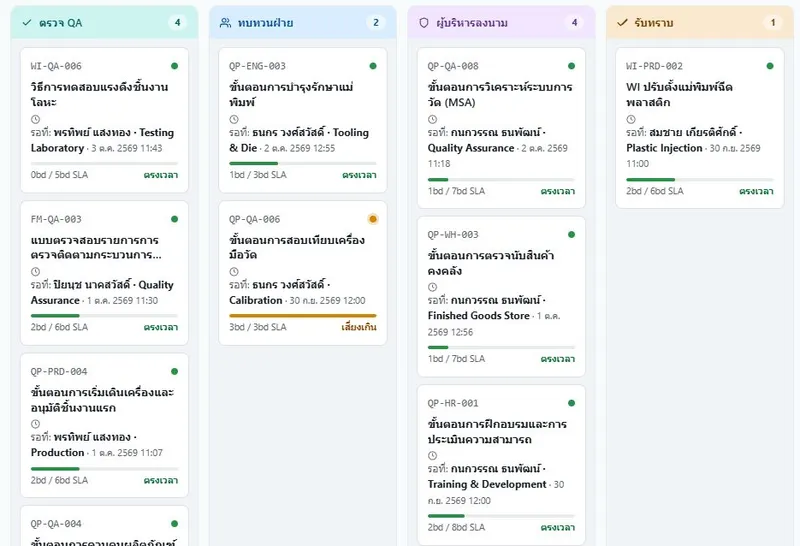
Task: Open the รับทราบ column header
Action: 699,22
